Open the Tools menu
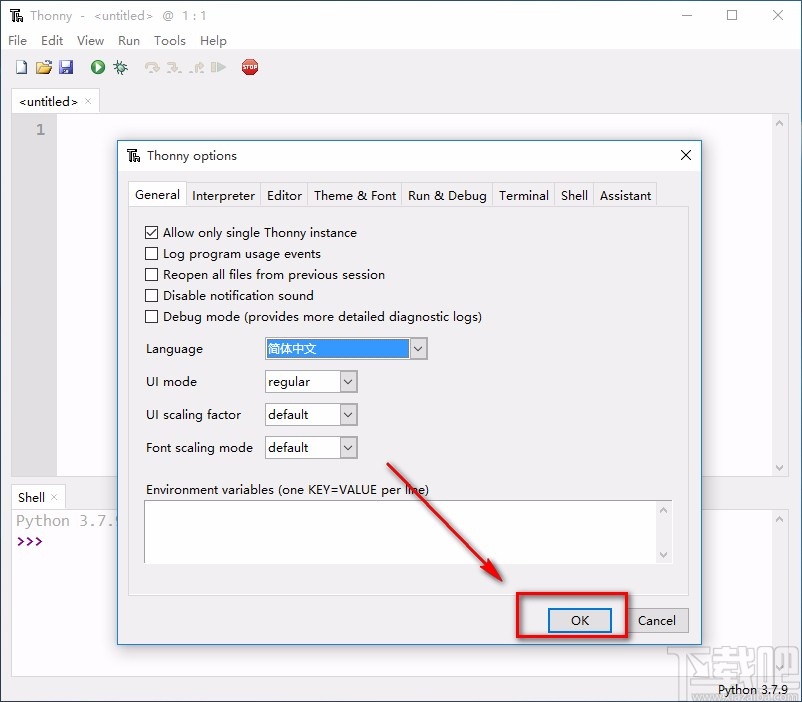 pyautogui.click(x=170, y=40)
